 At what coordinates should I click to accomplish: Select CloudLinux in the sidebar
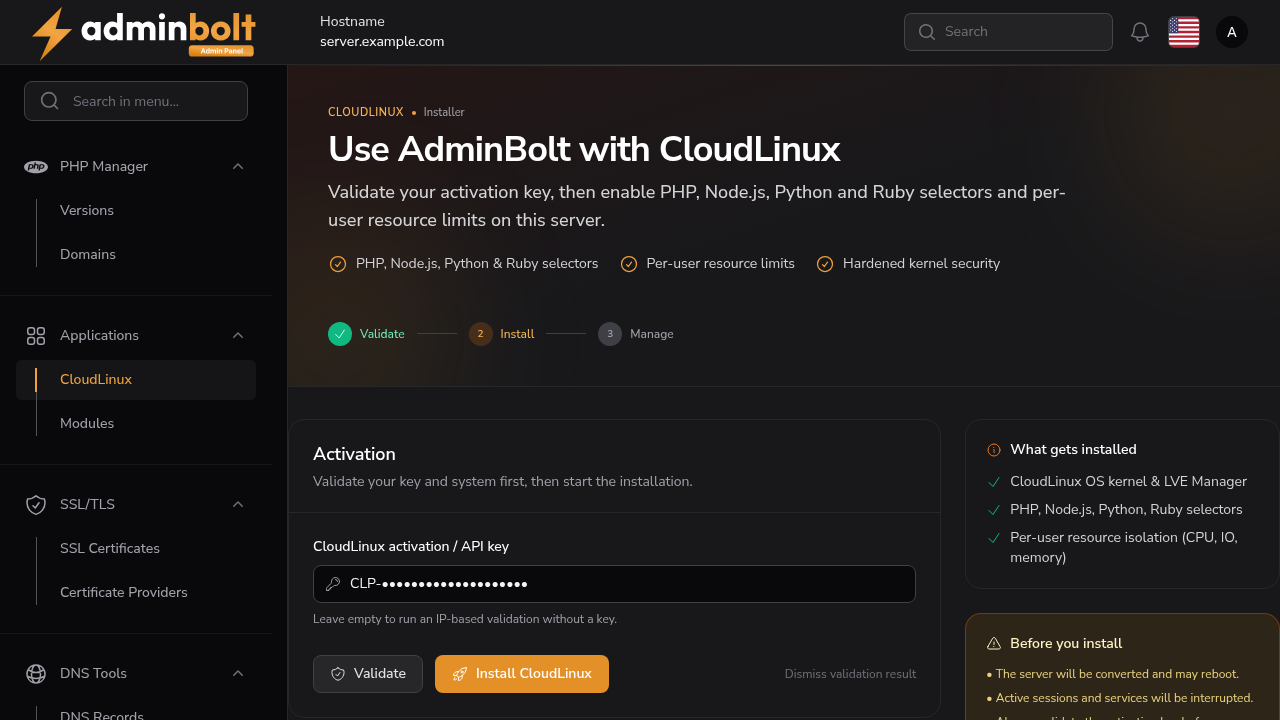tap(136, 380)
